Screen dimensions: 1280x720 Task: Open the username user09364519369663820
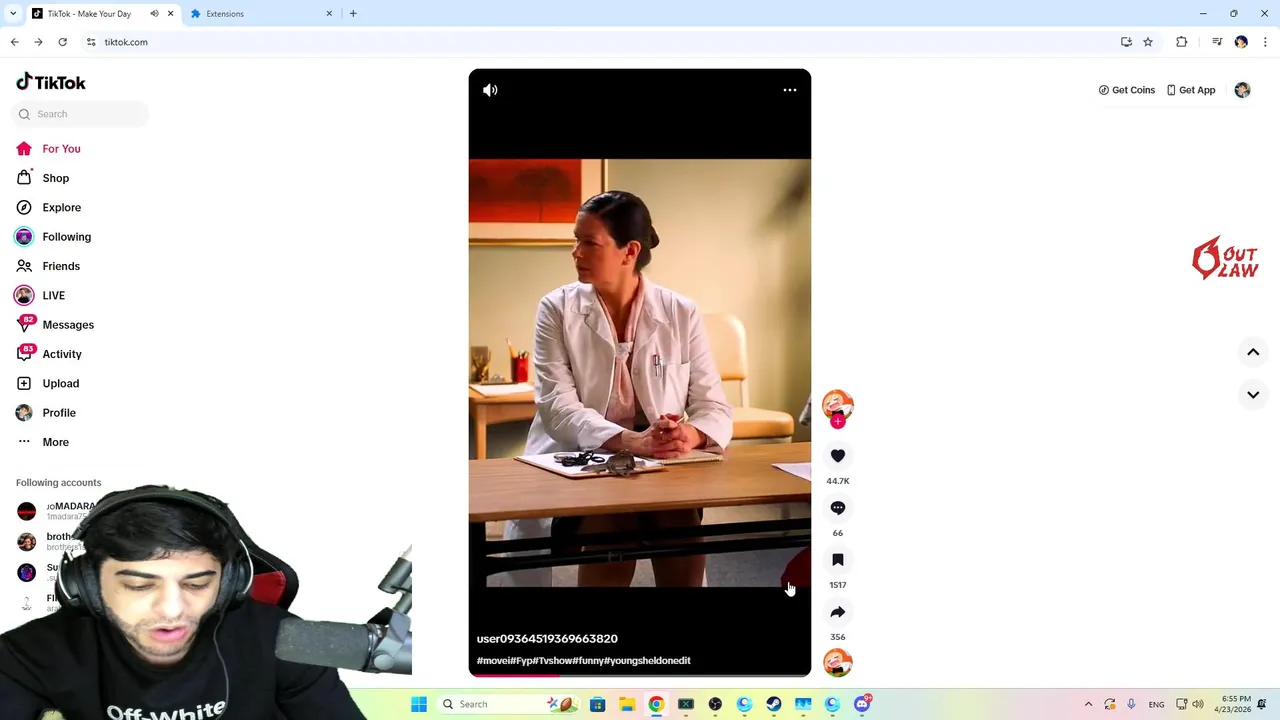coord(547,639)
